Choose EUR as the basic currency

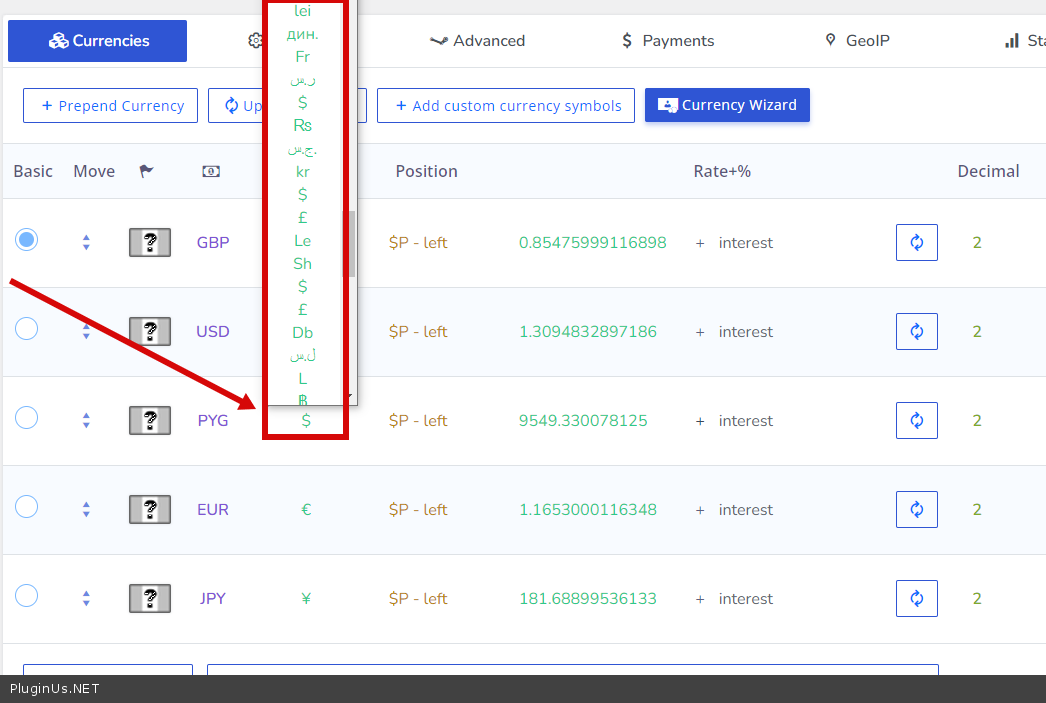tap(27, 506)
